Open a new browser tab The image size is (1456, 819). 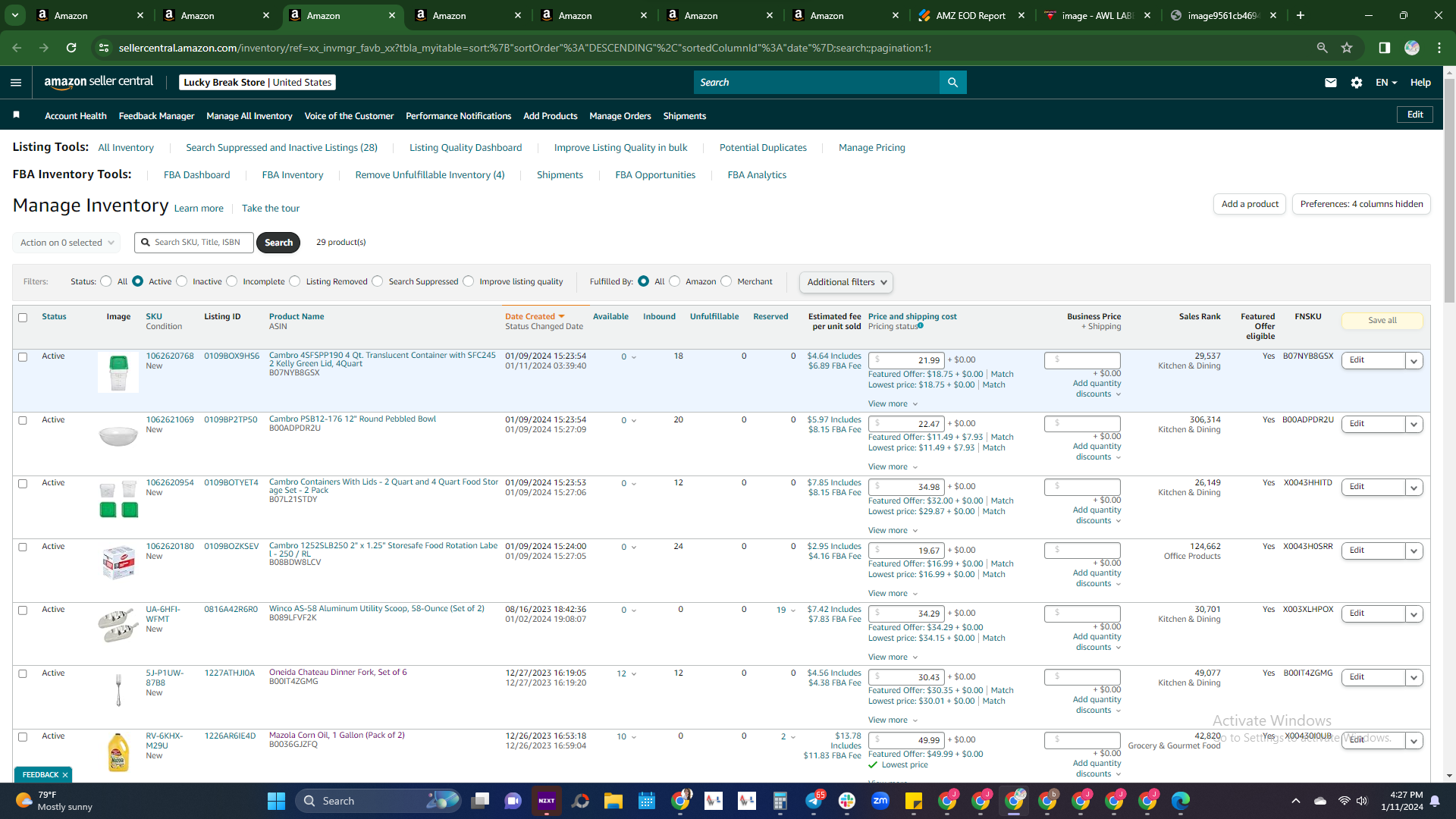tap(1301, 15)
